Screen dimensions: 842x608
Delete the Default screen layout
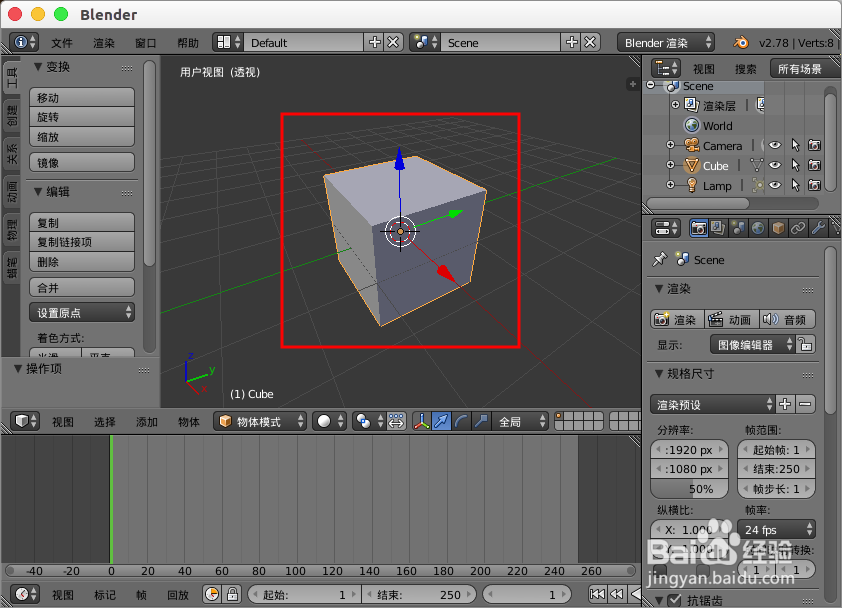coord(393,42)
